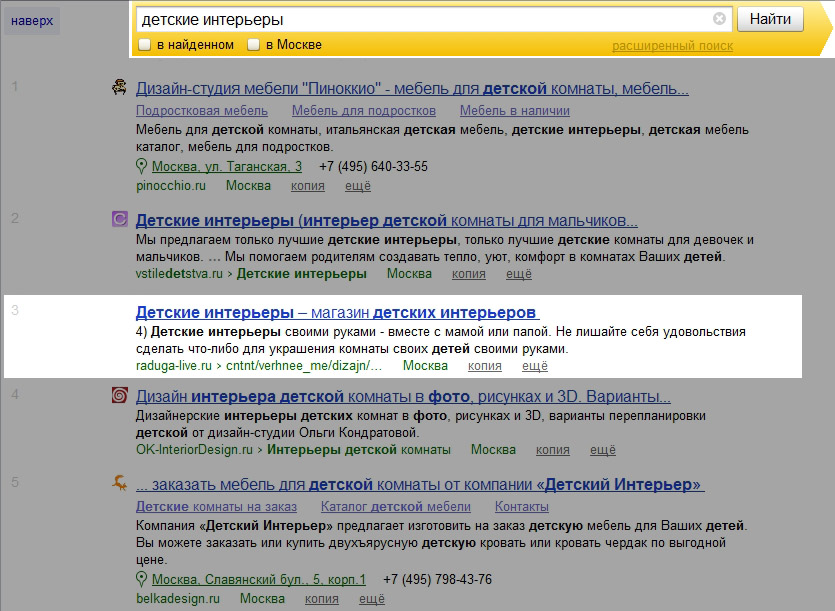
Task: Click 'Москва' region label of belkadesign.ru result
Action: (262, 599)
